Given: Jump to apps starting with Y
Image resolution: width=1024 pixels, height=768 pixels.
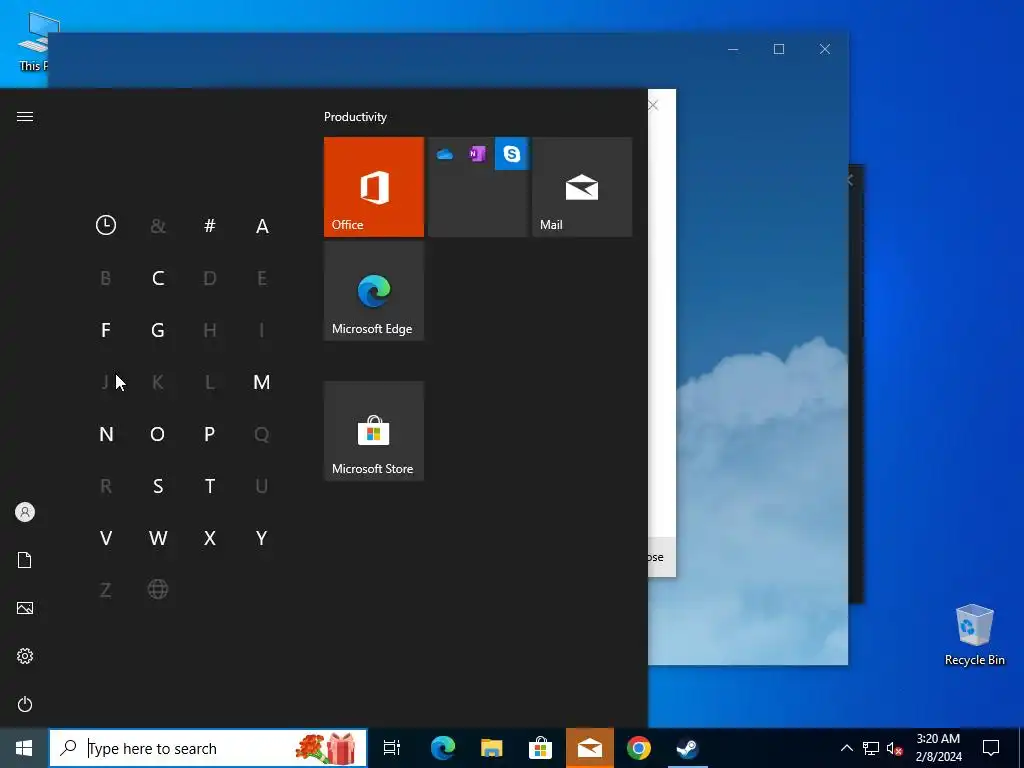Looking at the screenshot, I should [x=261, y=538].
